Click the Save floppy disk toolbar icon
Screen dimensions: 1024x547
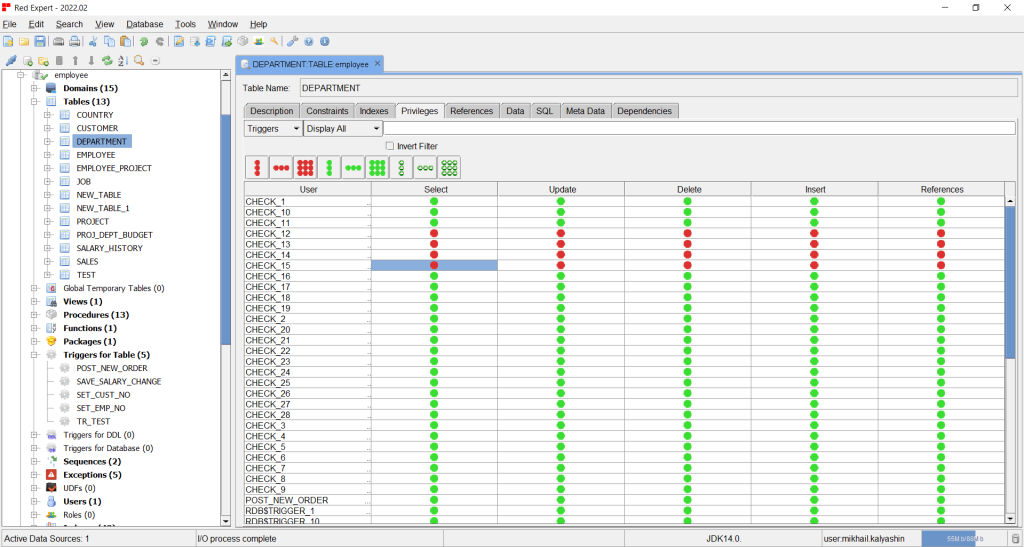pyautogui.click(x=40, y=42)
